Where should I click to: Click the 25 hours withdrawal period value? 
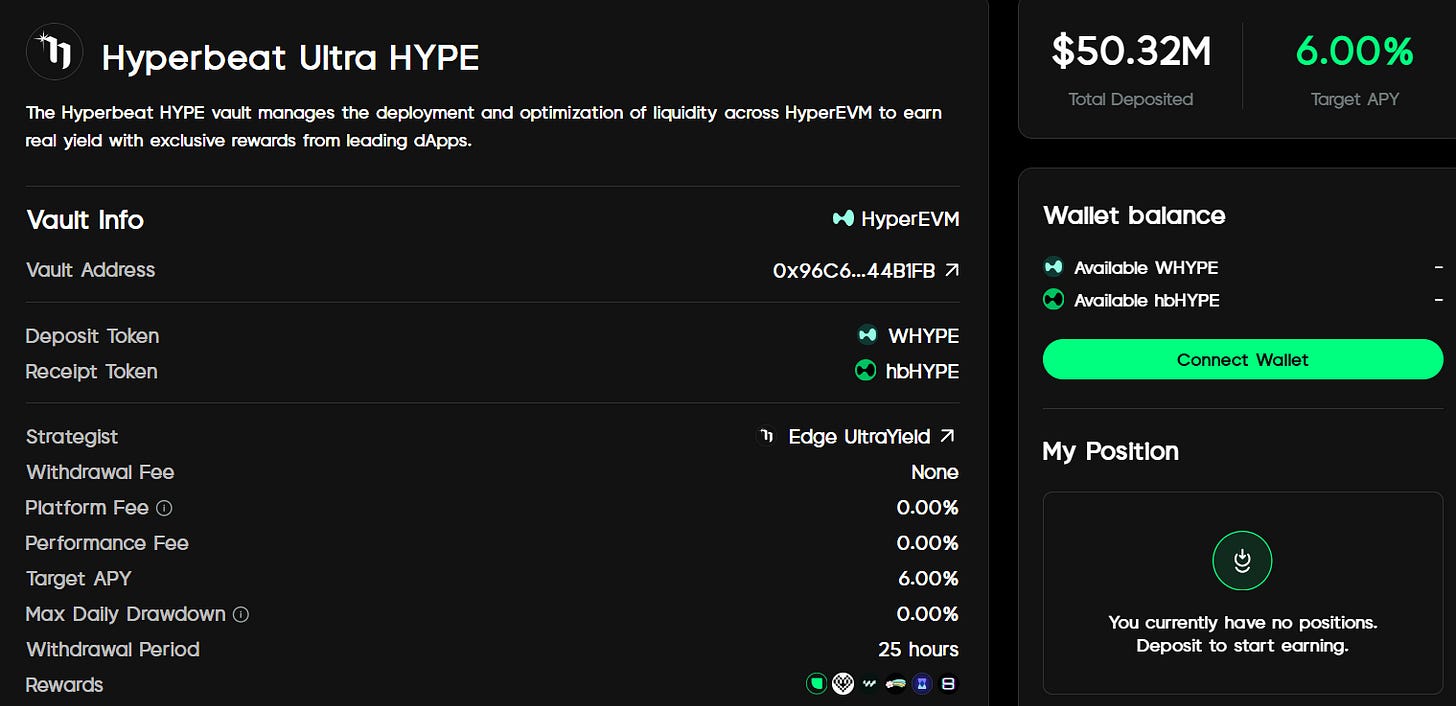919,650
